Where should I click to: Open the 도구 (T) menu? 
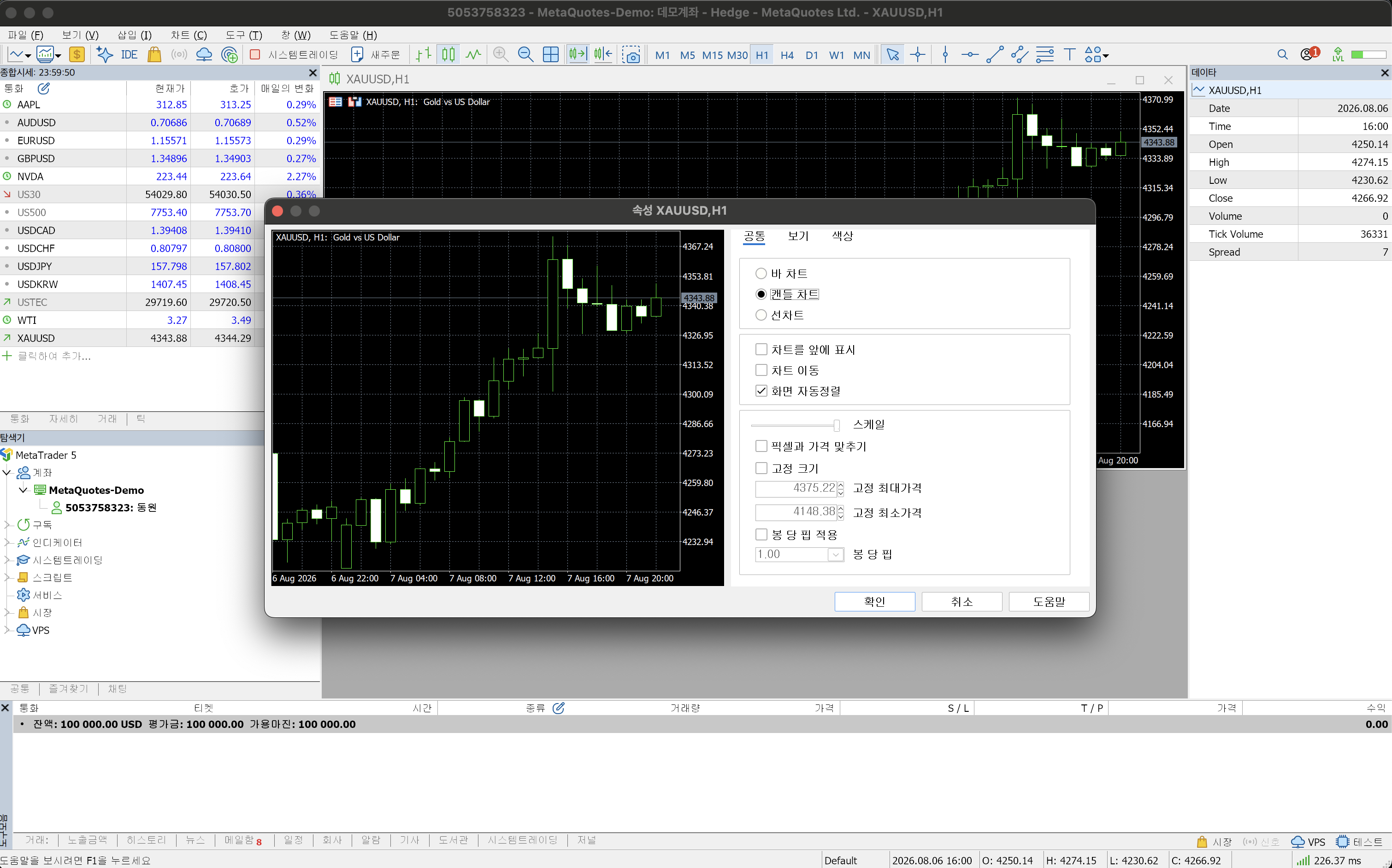(x=243, y=35)
